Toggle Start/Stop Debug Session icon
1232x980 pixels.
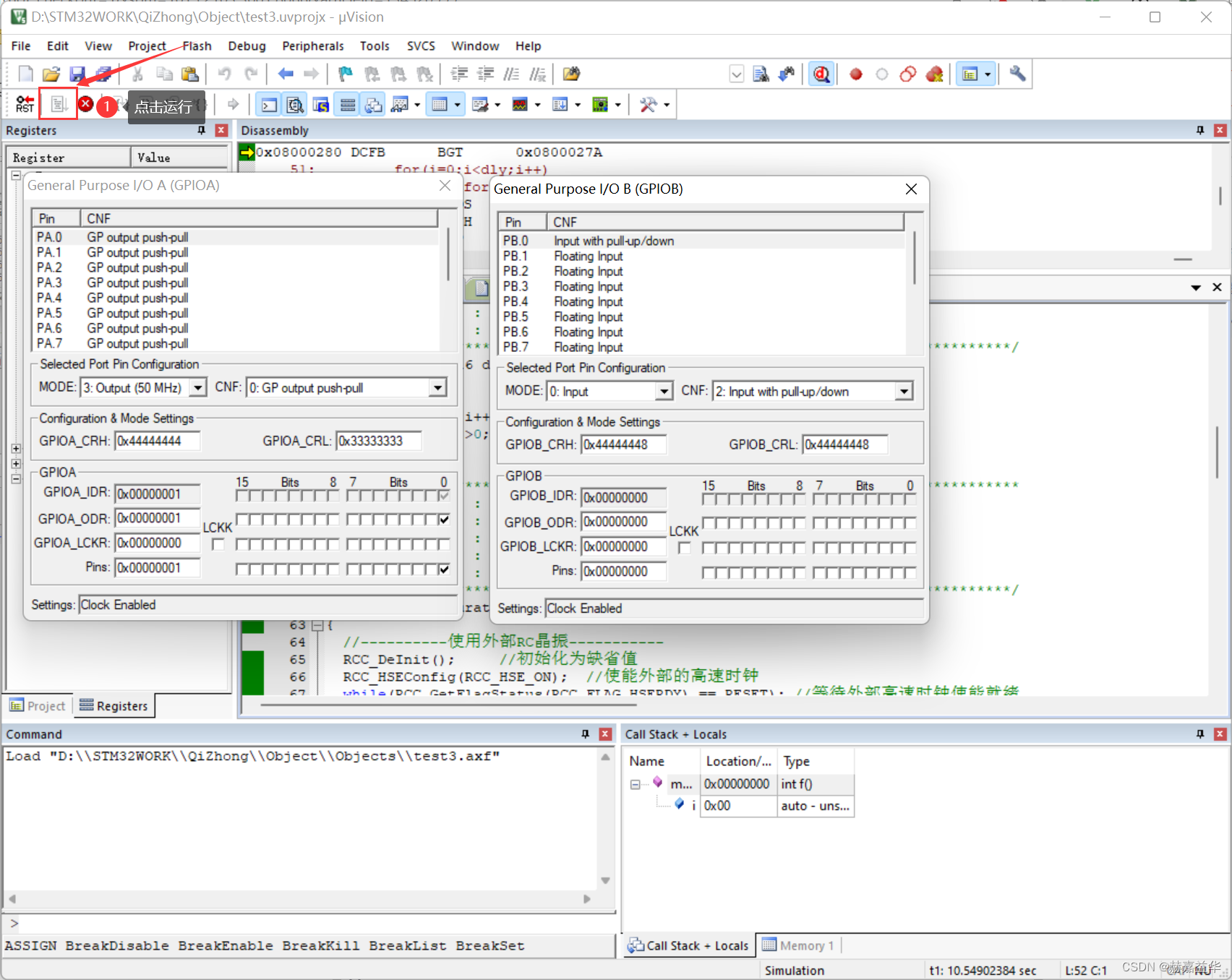coord(821,74)
